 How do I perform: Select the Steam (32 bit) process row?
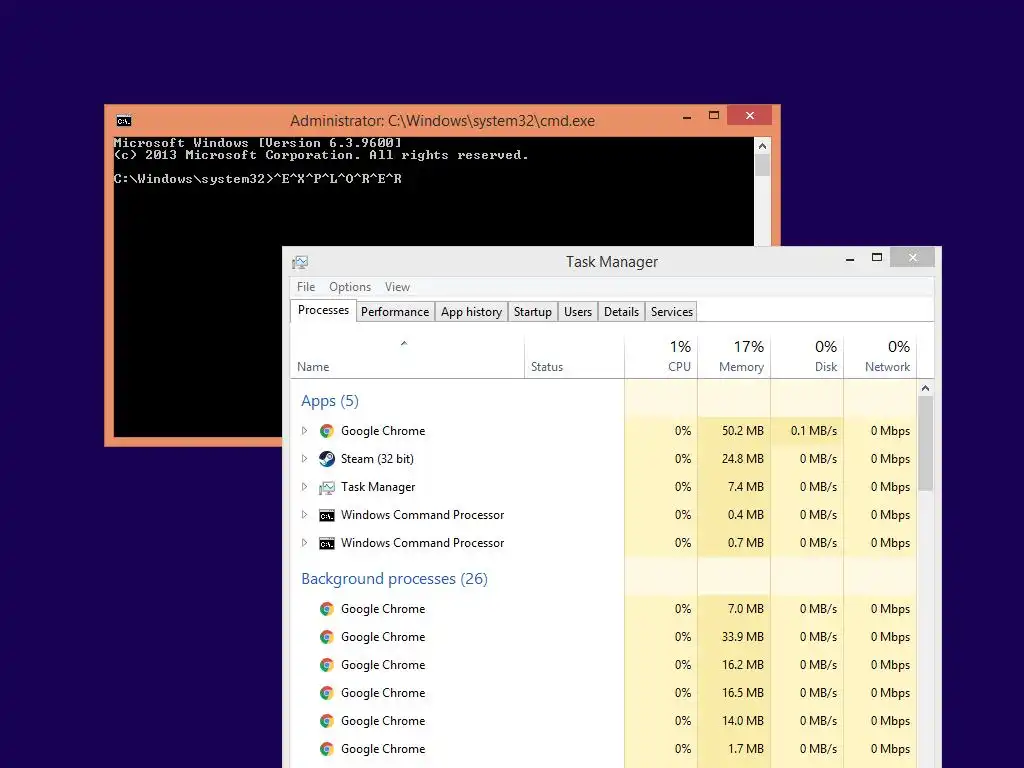point(603,459)
